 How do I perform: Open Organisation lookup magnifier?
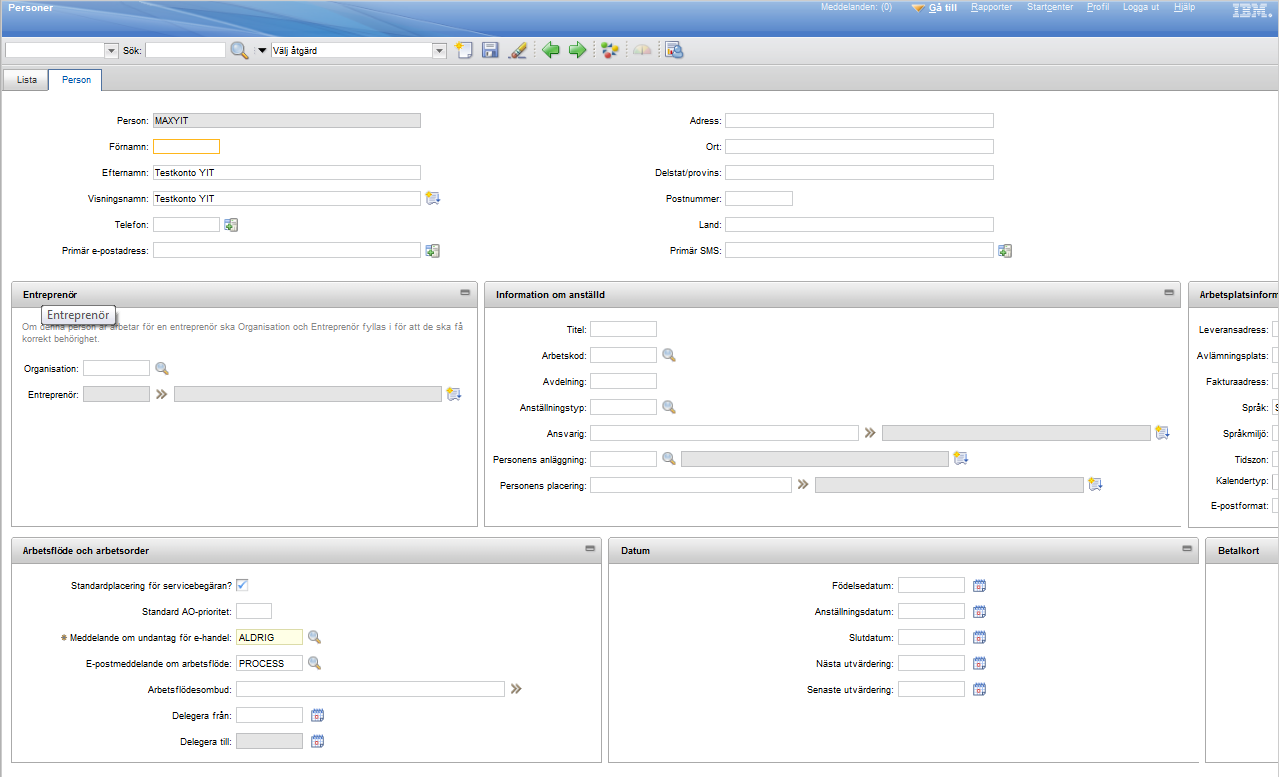pos(162,369)
